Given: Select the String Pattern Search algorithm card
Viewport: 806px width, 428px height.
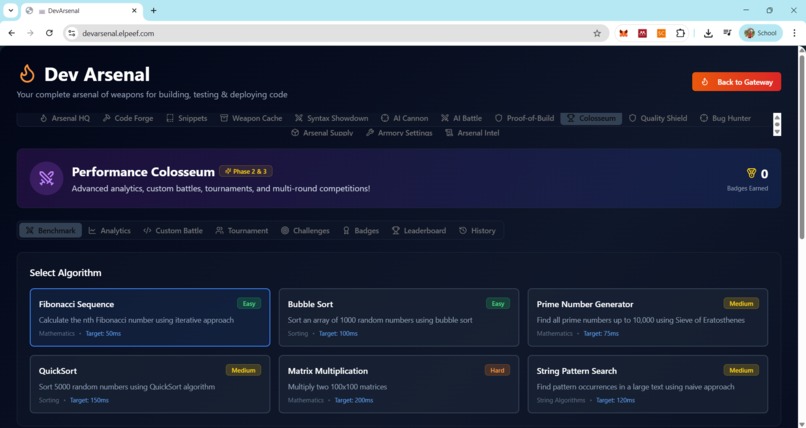Looking at the screenshot, I should pyautogui.click(x=648, y=384).
